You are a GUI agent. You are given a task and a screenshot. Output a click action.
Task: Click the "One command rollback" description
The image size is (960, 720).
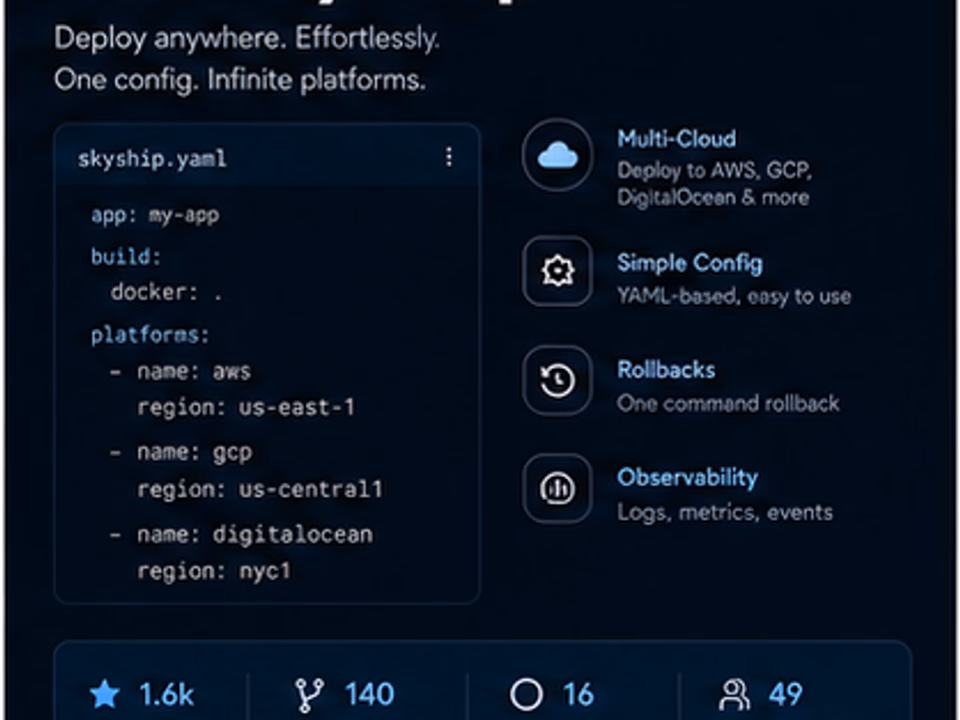(729, 403)
